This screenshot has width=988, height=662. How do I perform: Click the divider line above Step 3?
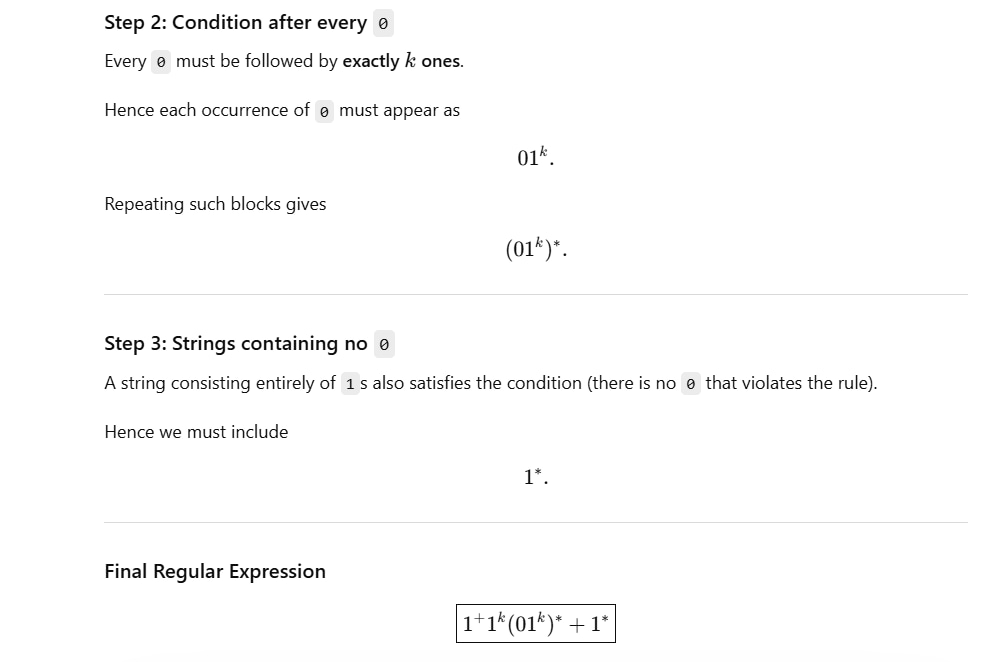point(536,294)
